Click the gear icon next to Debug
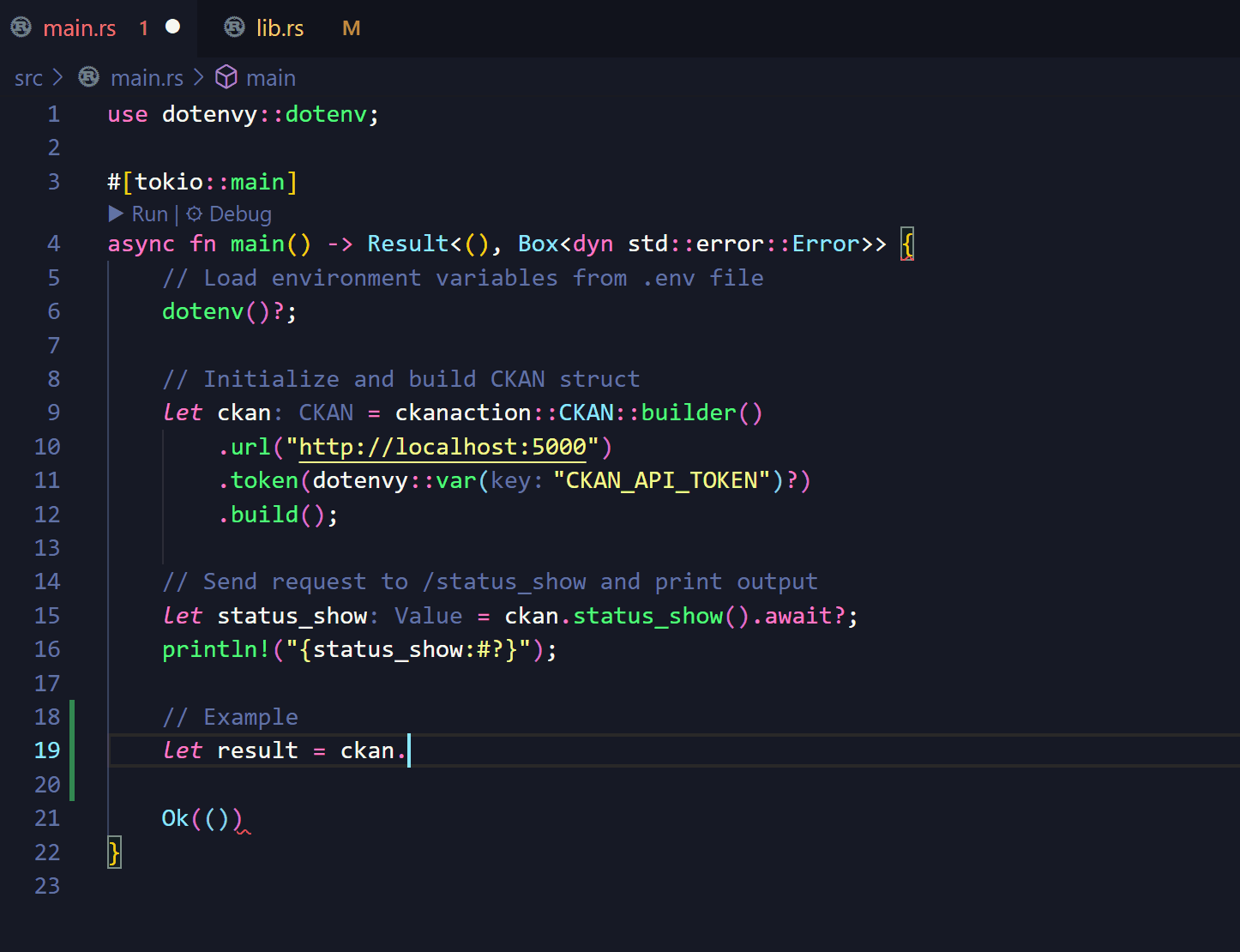The height and width of the screenshot is (952, 1240). [195, 214]
